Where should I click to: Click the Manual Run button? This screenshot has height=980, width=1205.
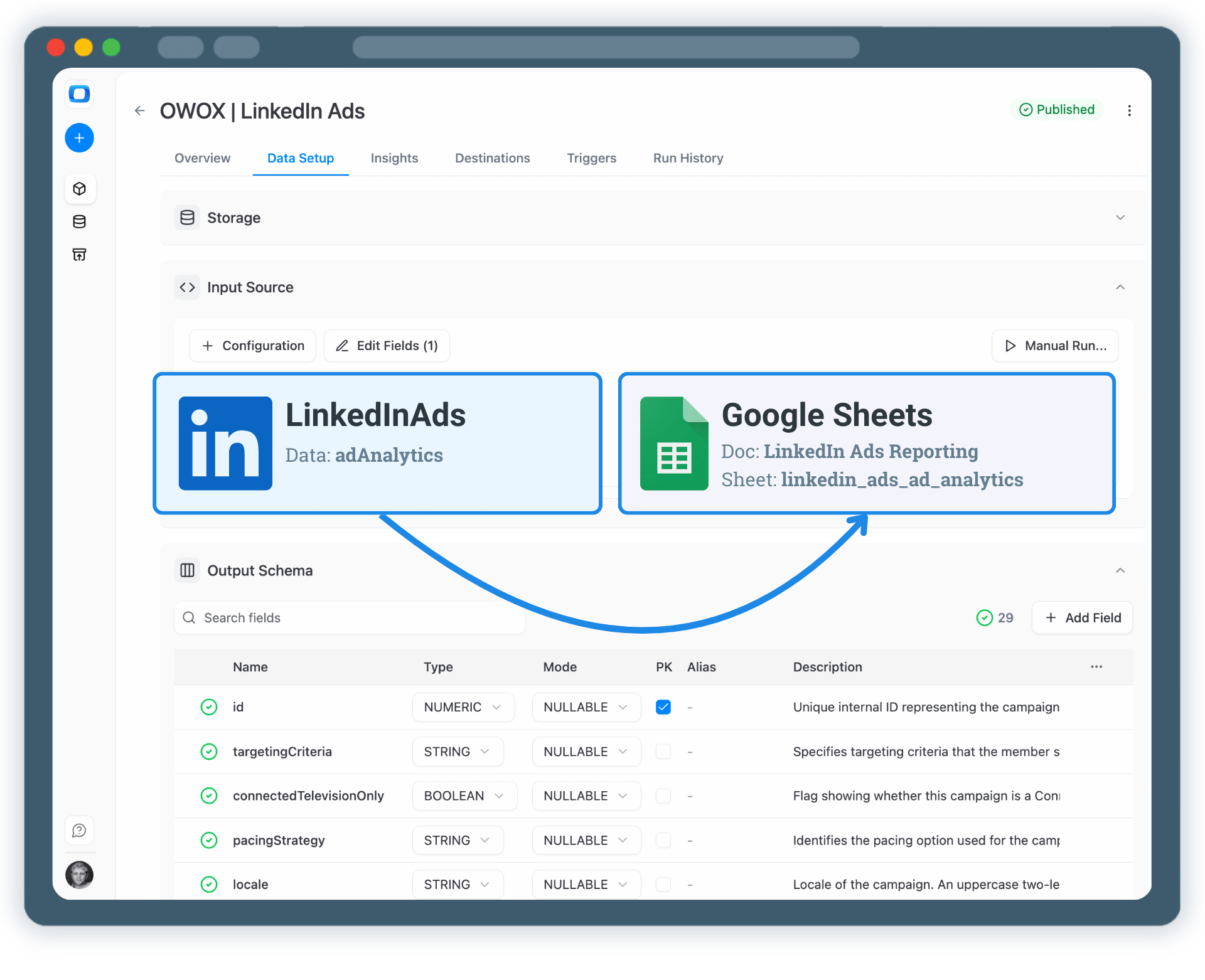coord(1054,346)
